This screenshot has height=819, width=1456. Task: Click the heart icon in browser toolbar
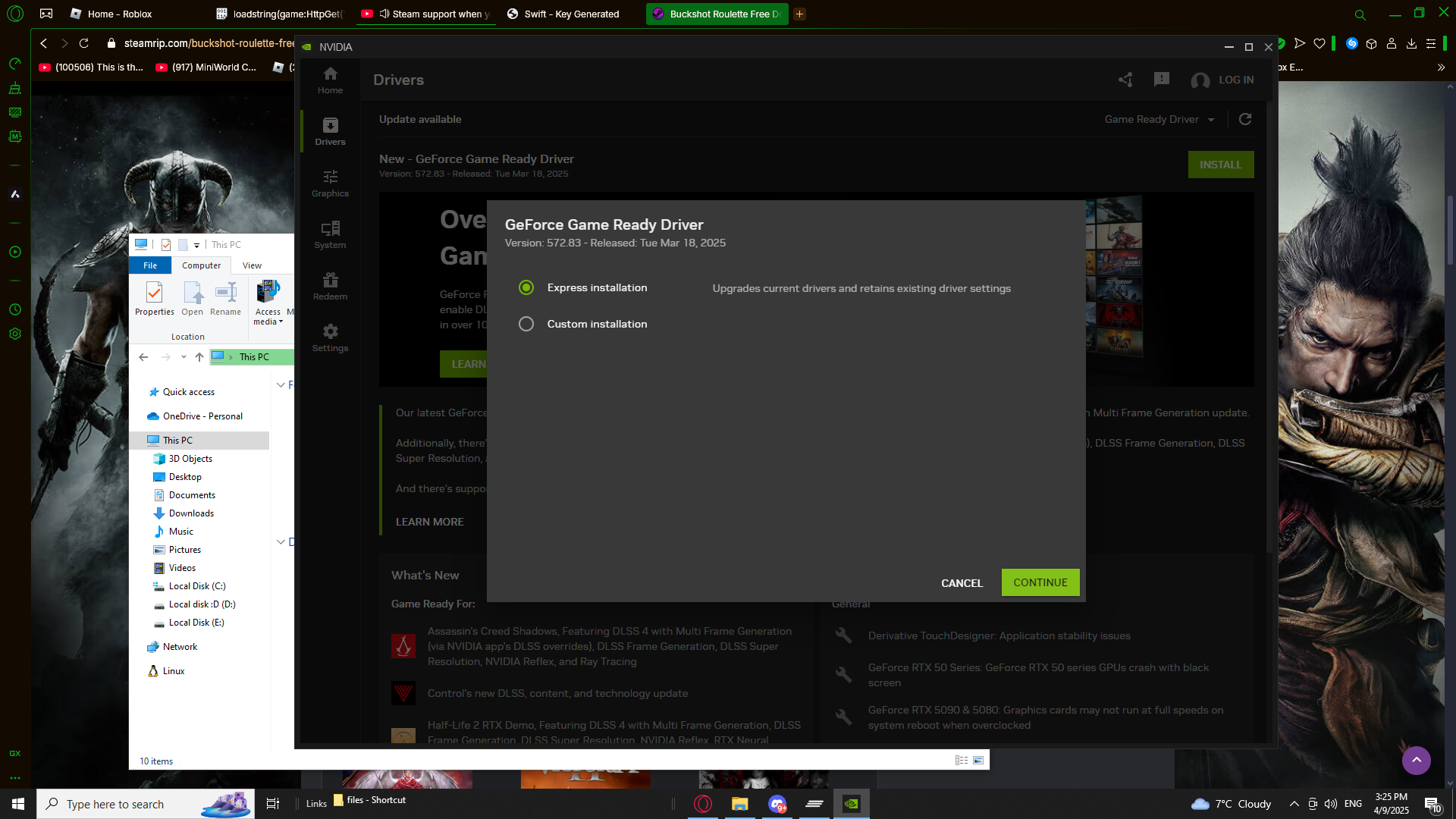(1319, 43)
